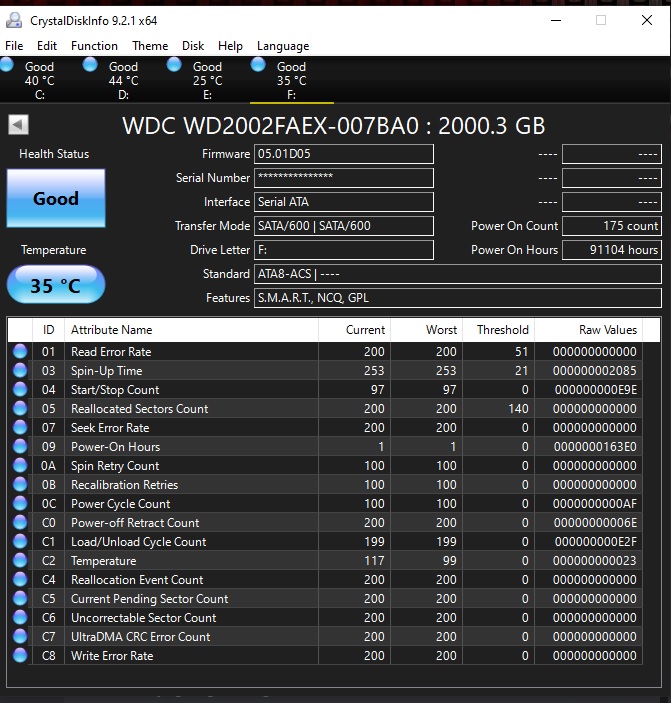Click status orb for Read Error Rate
The image size is (671, 703).
point(20,352)
